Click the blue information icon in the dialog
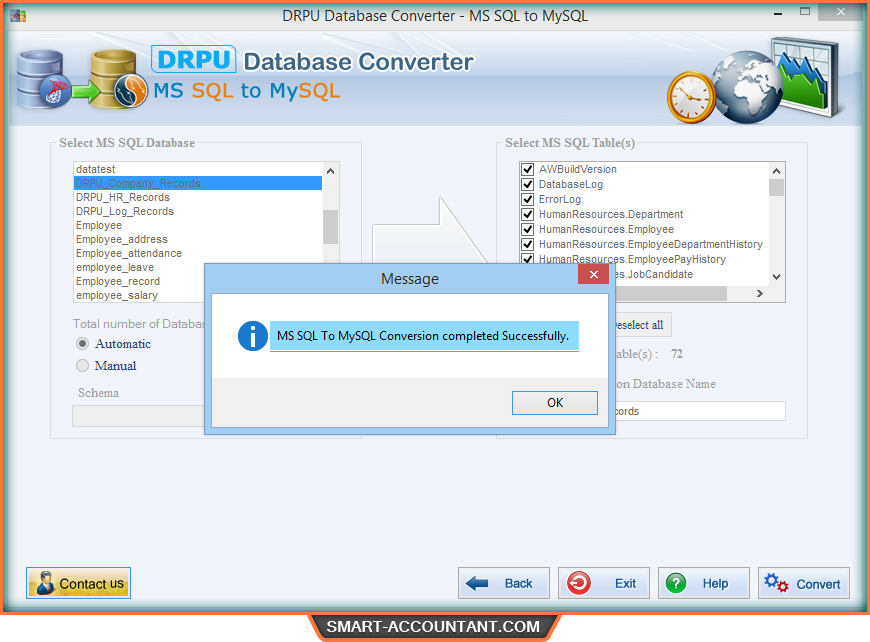 click(x=252, y=336)
